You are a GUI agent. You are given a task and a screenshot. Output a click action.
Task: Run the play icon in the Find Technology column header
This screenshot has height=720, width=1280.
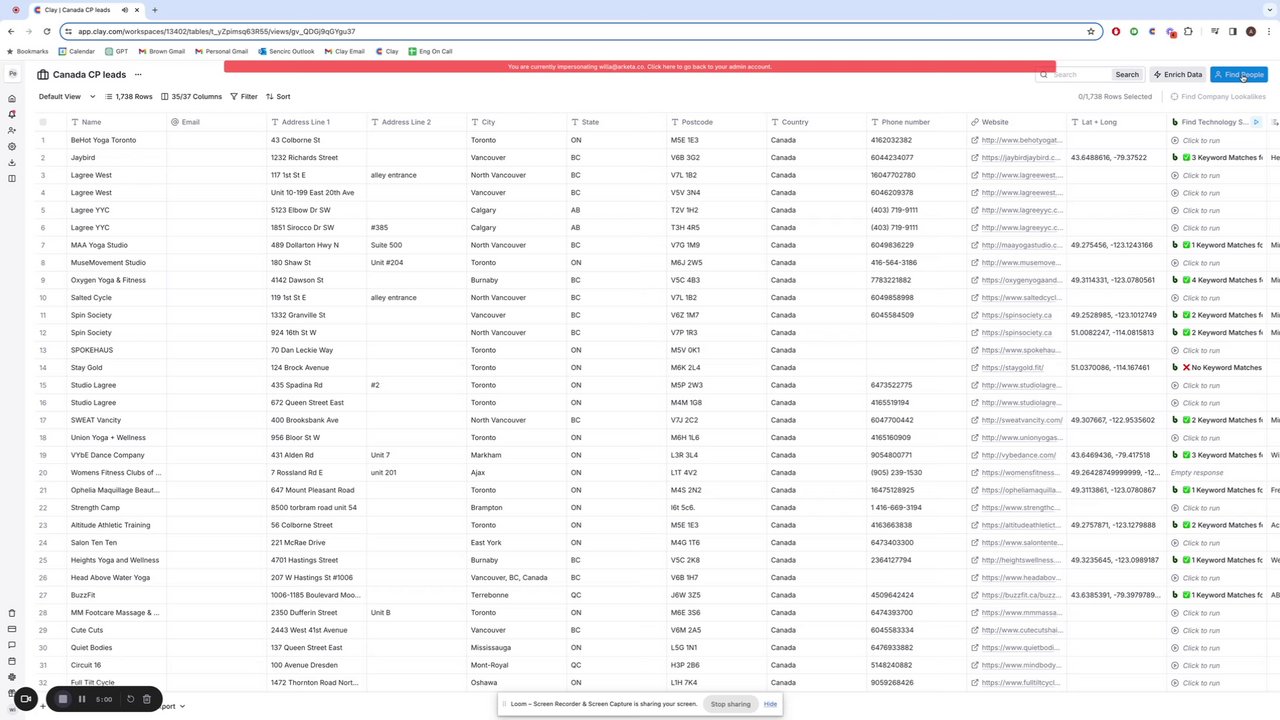pyautogui.click(x=1256, y=122)
